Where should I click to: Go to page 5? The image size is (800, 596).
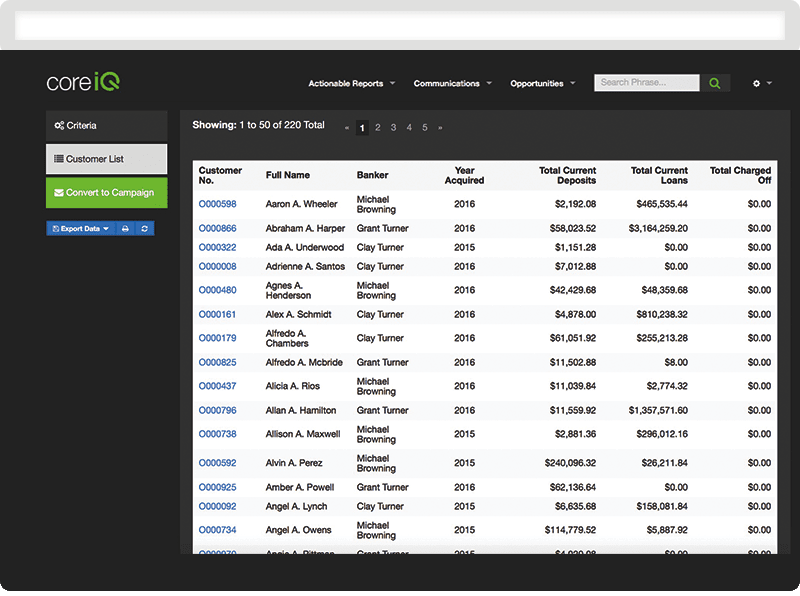pos(424,128)
